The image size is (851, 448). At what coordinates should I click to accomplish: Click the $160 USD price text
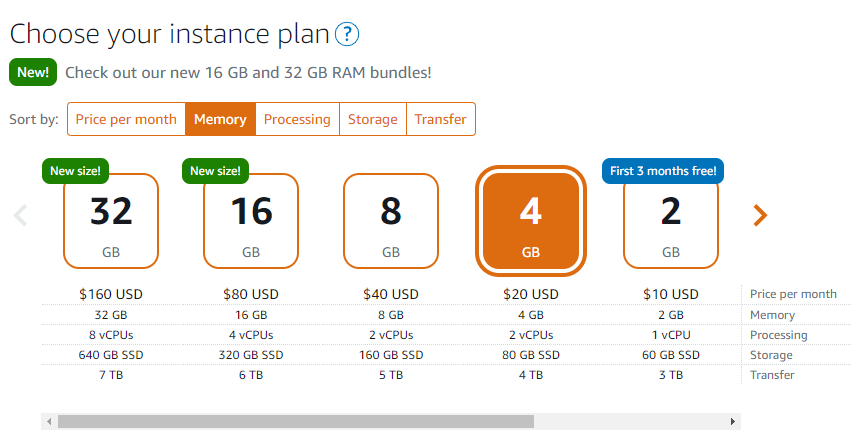pos(111,294)
